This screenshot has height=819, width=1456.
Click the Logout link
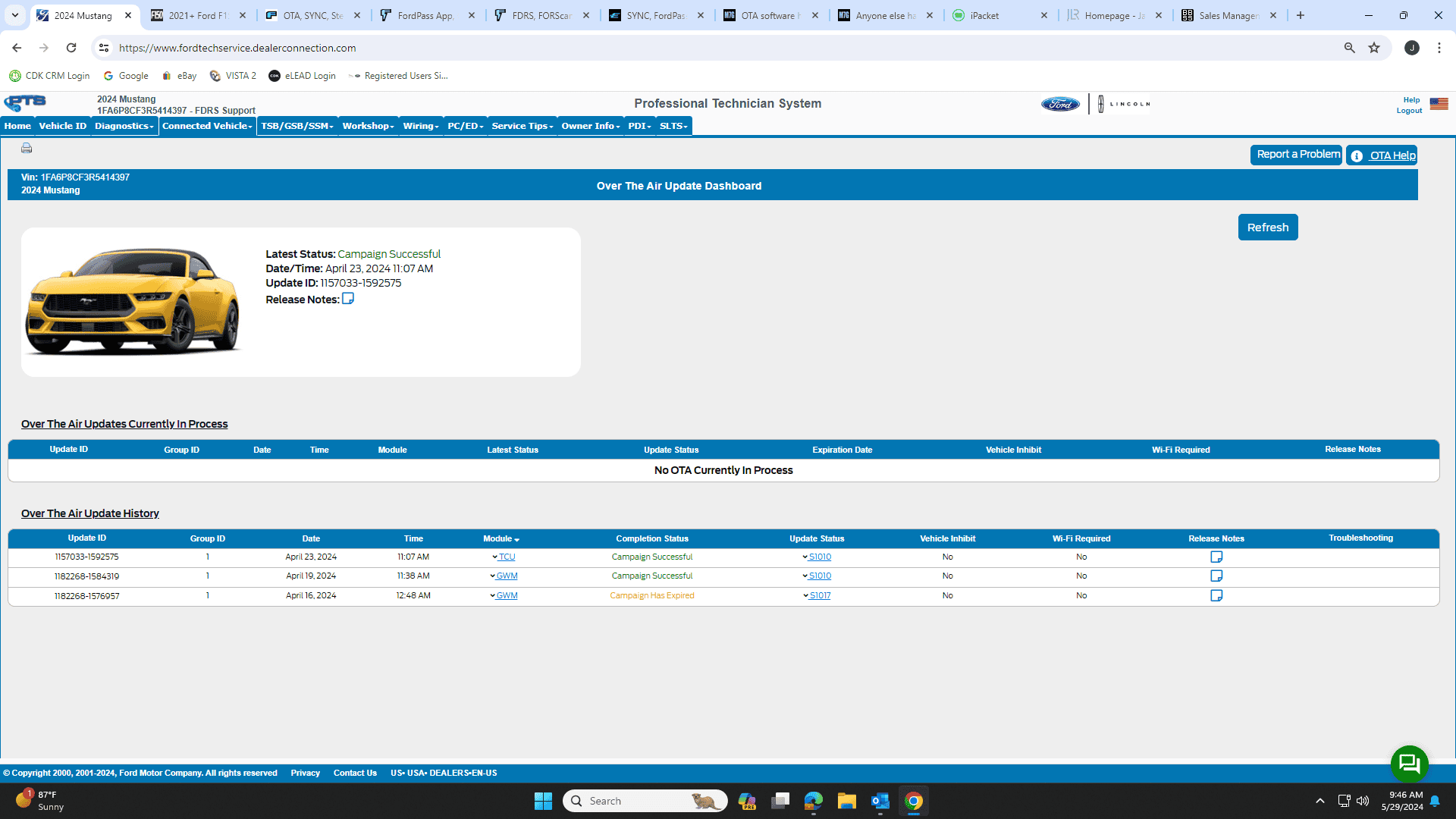tap(1409, 111)
